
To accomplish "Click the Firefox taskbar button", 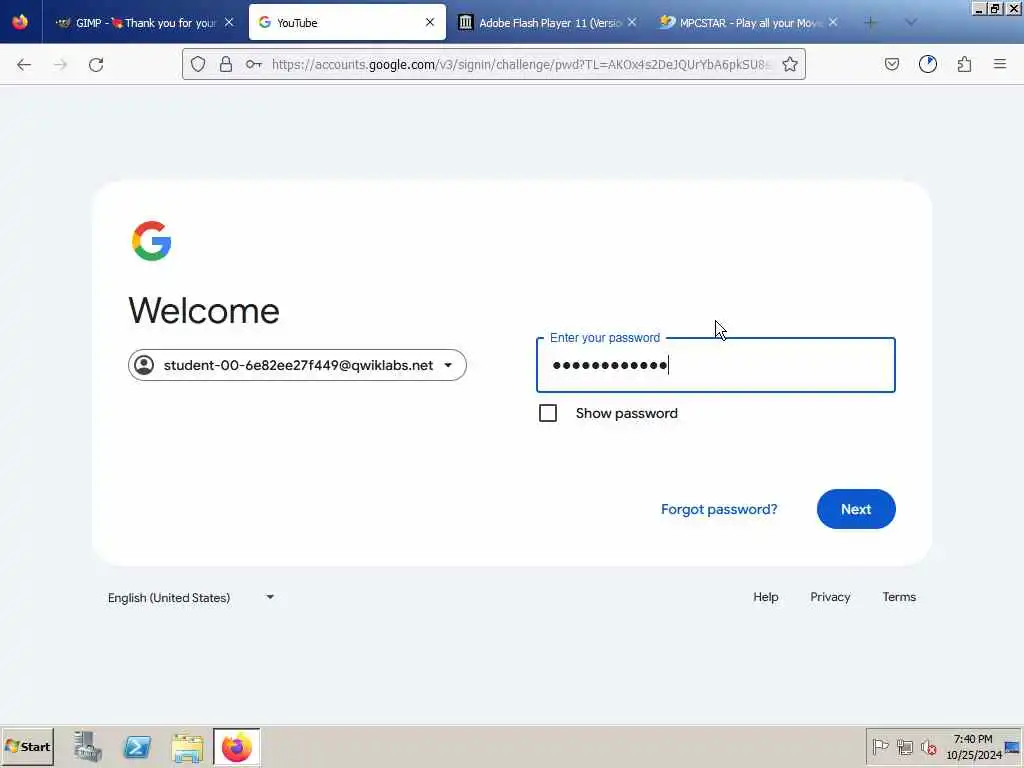I will pos(236,747).
